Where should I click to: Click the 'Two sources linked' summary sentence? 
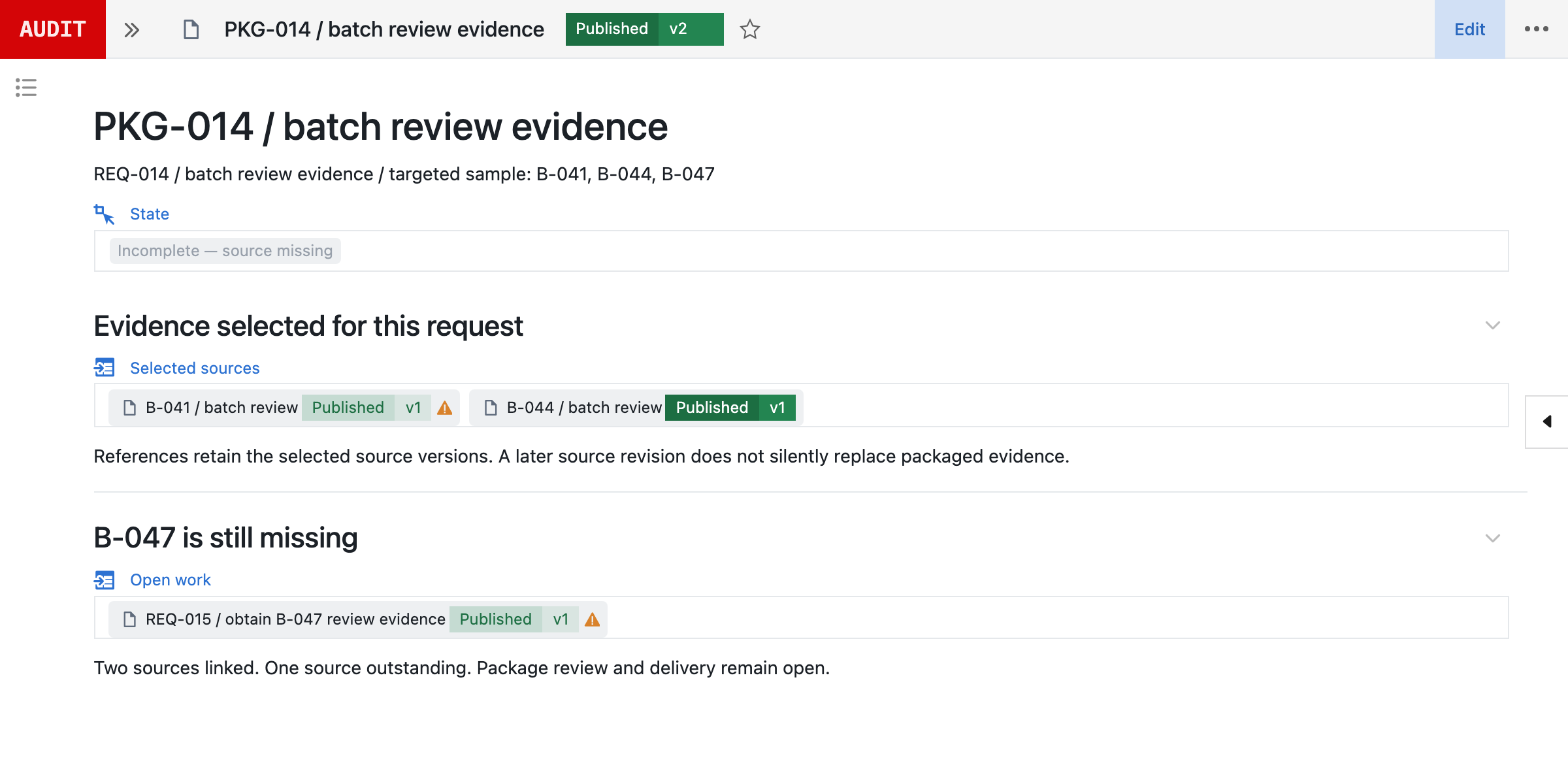(462, 668)
